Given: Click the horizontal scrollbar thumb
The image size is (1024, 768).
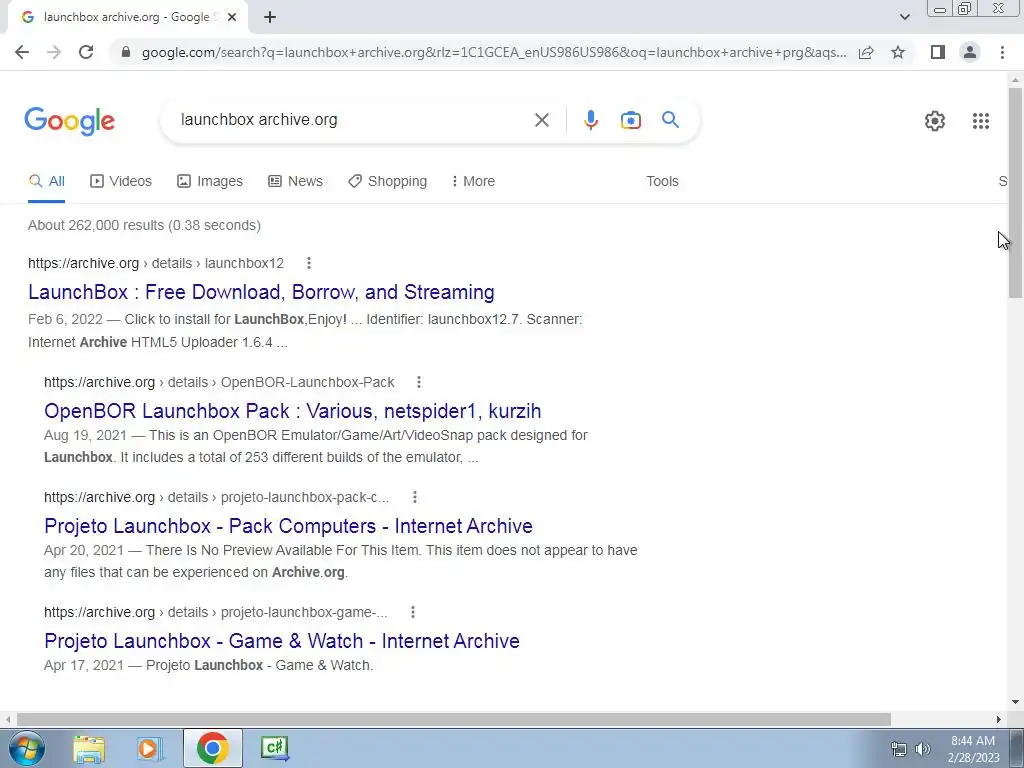Looking at the screenshot, I should click(x=454, y=719).
